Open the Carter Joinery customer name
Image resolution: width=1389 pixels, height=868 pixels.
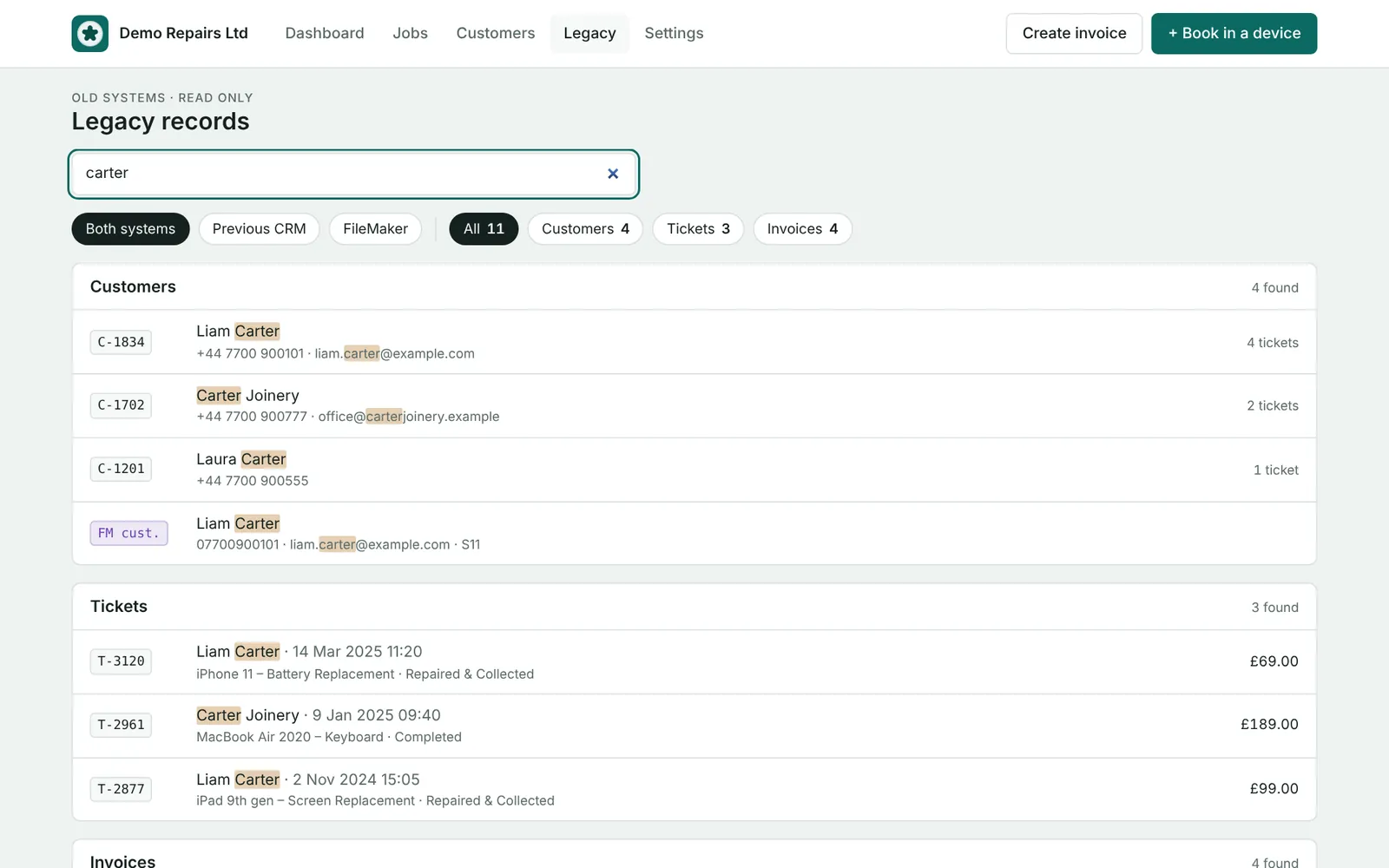click(247, 396)
